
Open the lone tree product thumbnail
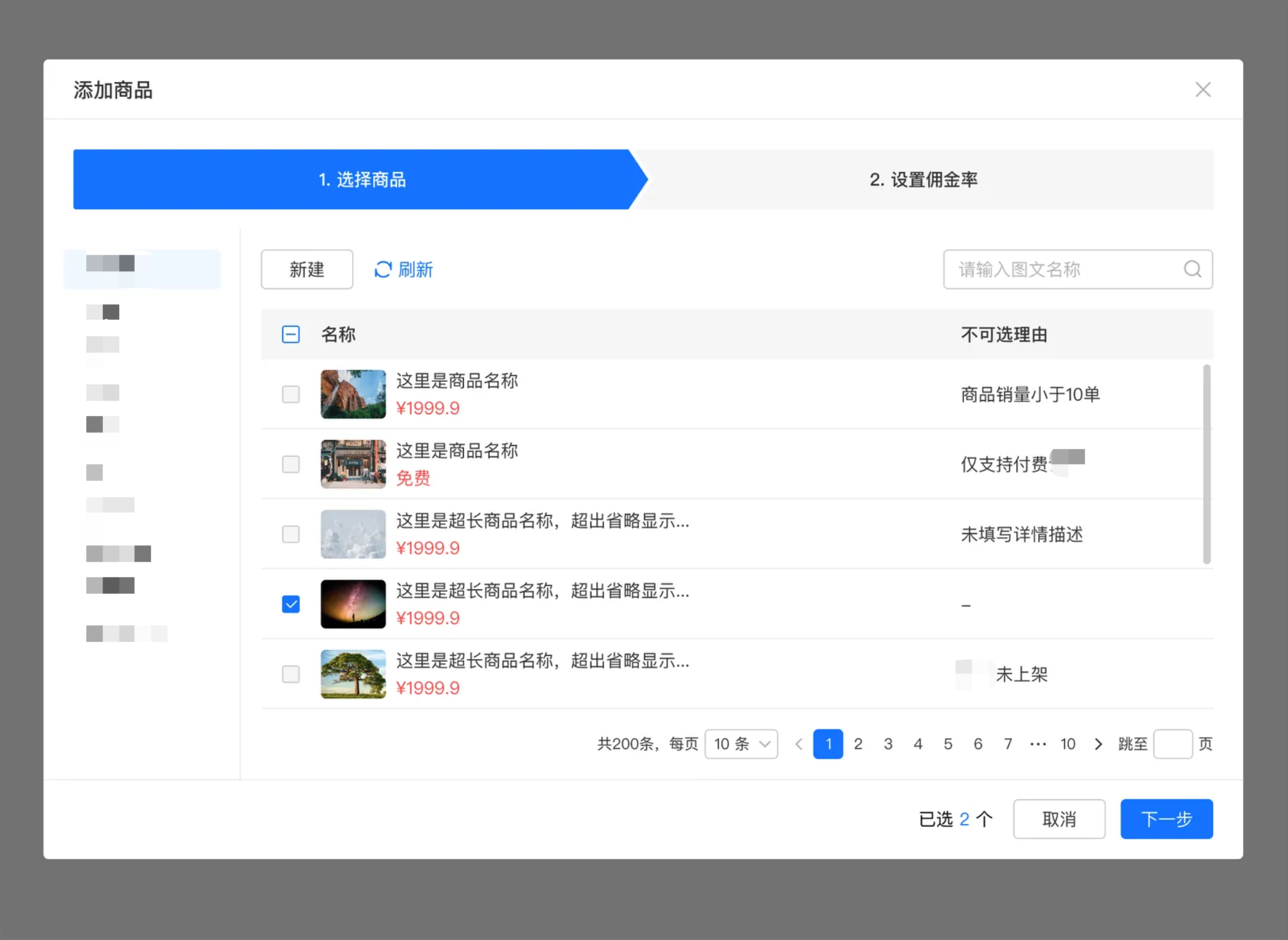pyautogui.click(x=353, y=674)
